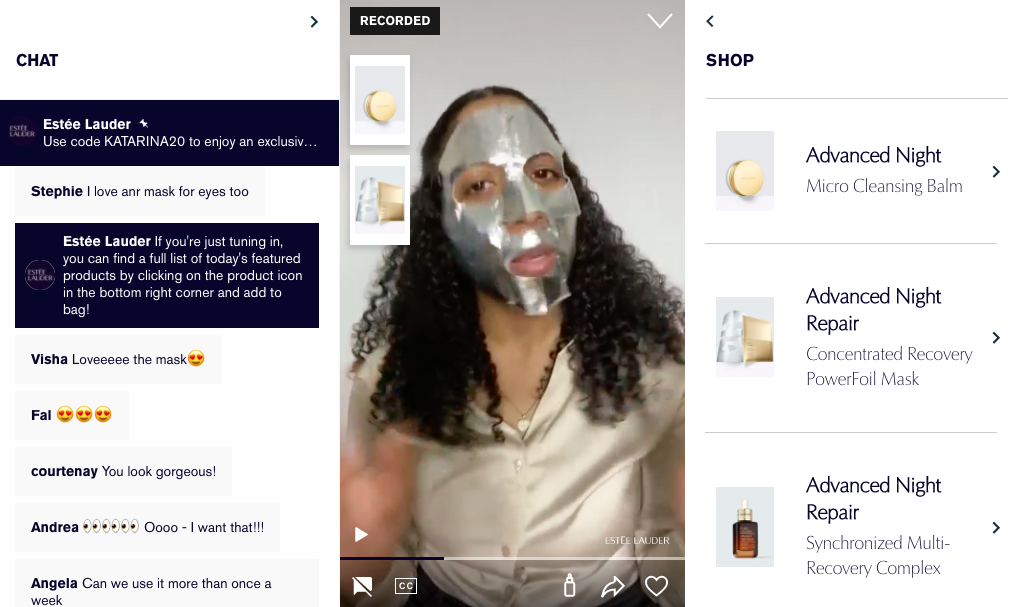Click the RECORDED badge on video
1018x607 pixels.
[395, 21]
